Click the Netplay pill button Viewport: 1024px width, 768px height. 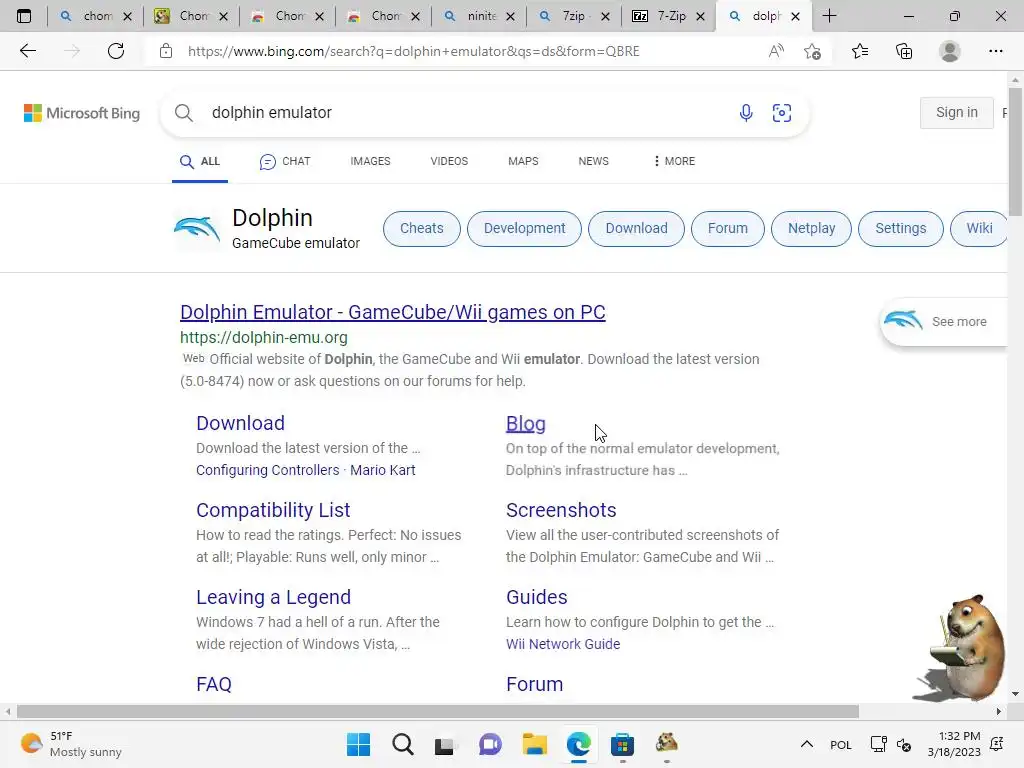tap(811, 229)
